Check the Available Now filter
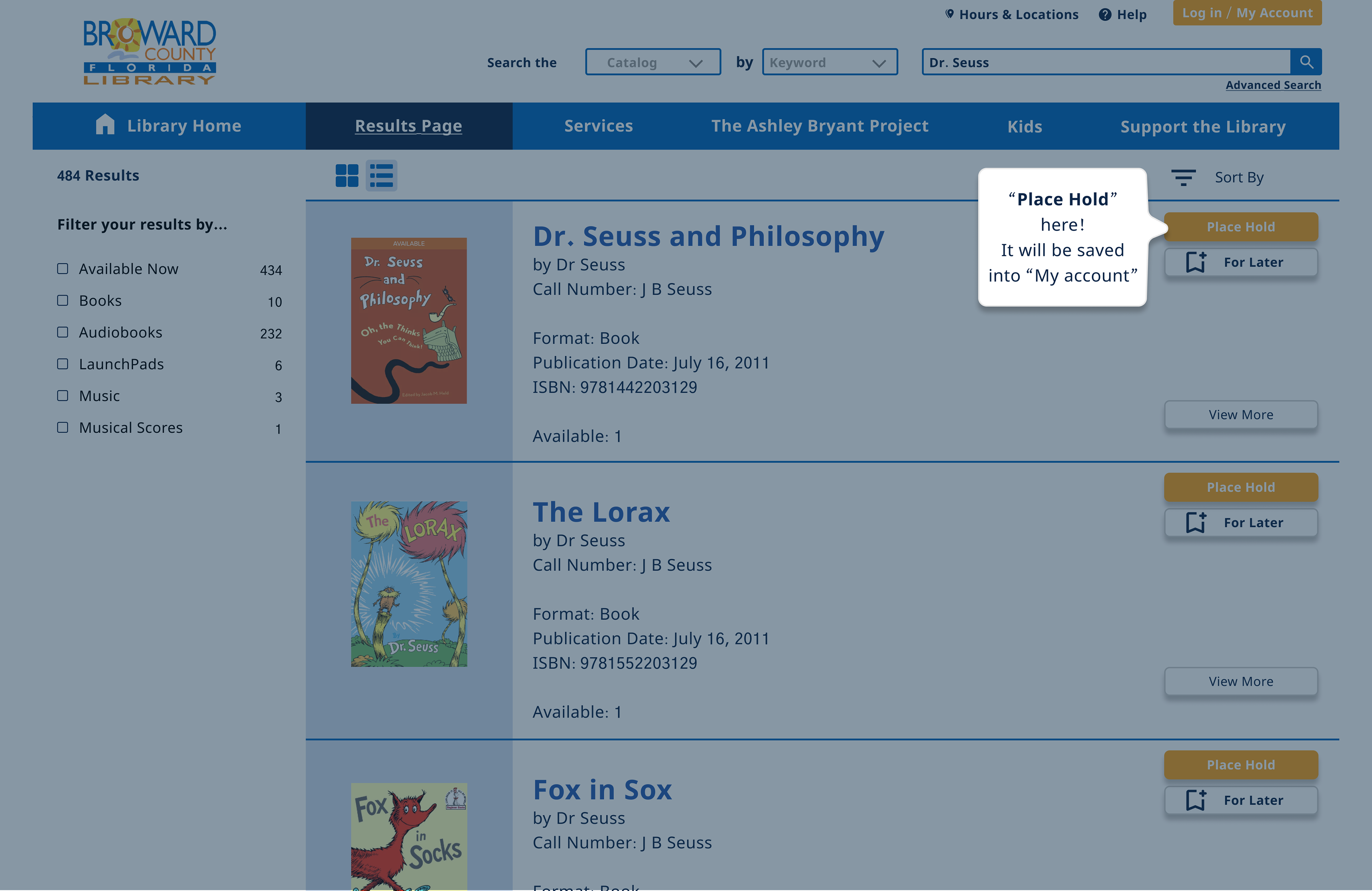The image size is (1372, 891). click(63, 269)
